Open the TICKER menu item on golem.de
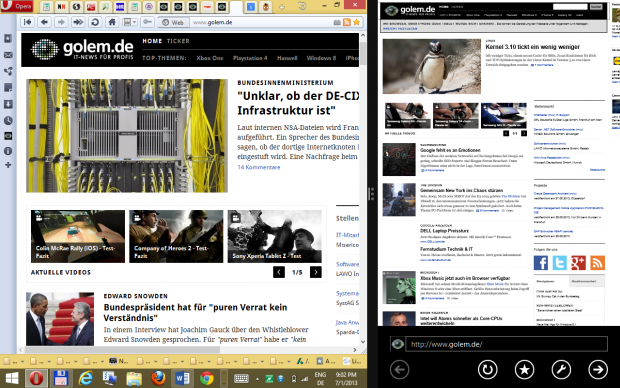Image resolution: width=620 pixels, height=388 pixels. [178, 41]
